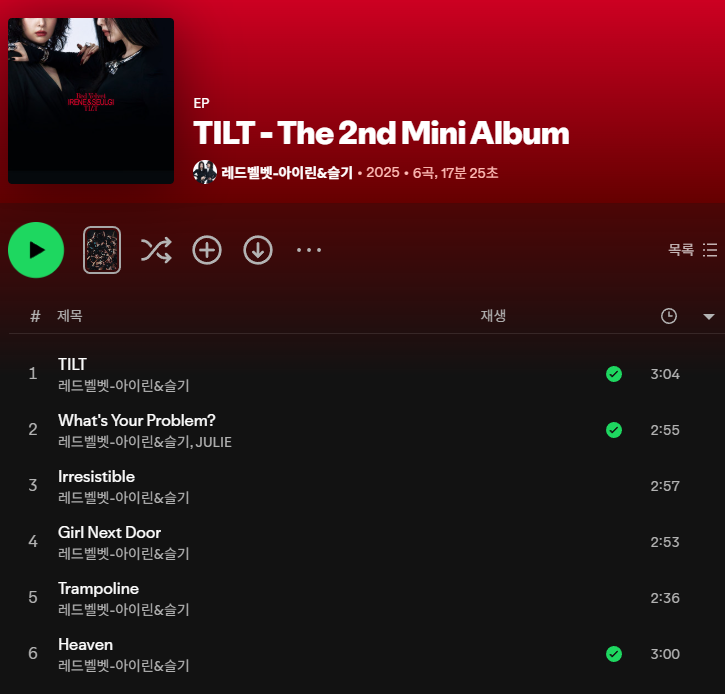Open the 목록 view mode dropdown
Image resolution: width=725 pixels, height=694 pixels.
(693, 250)
